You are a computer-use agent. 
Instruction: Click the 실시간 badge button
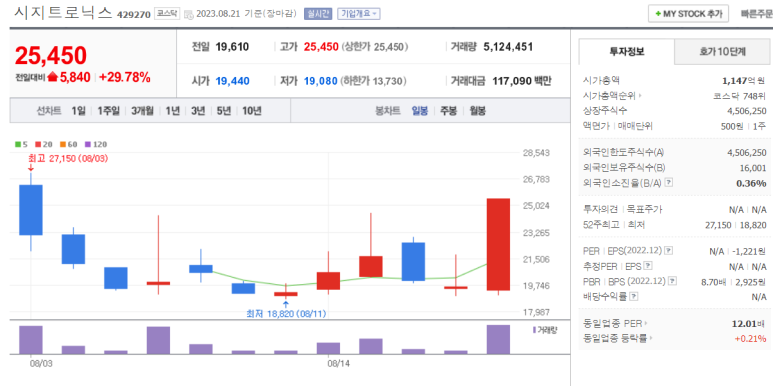pos(318,14)
